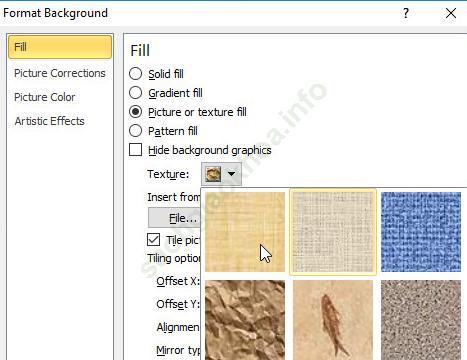Open the Texture dropdown arrow
The width and height of the screenshot is (467, 360).
[x=231, y=174]
